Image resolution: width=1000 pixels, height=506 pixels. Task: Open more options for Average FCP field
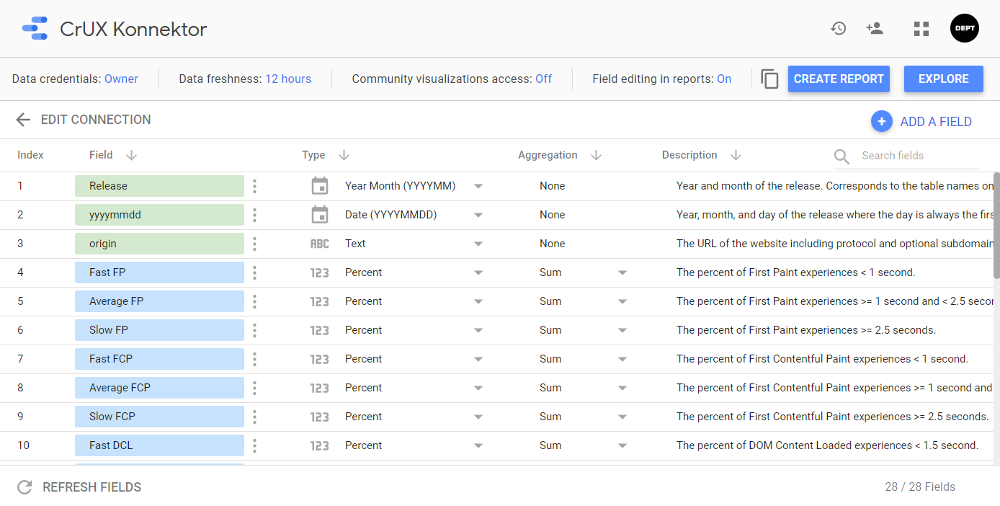(254, 388)
